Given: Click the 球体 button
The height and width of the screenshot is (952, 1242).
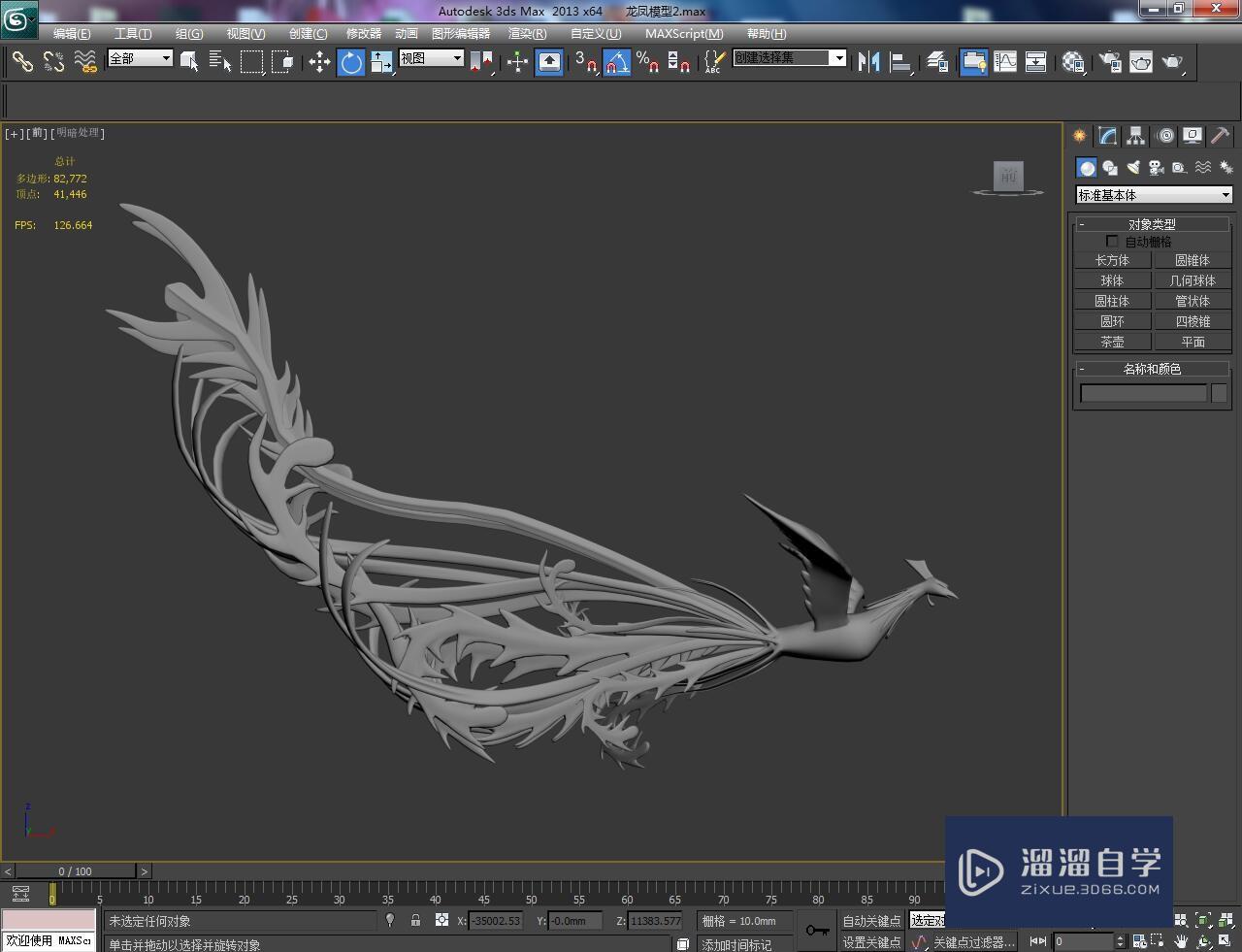Looking at the screenshot, I should click(1112, 280).
